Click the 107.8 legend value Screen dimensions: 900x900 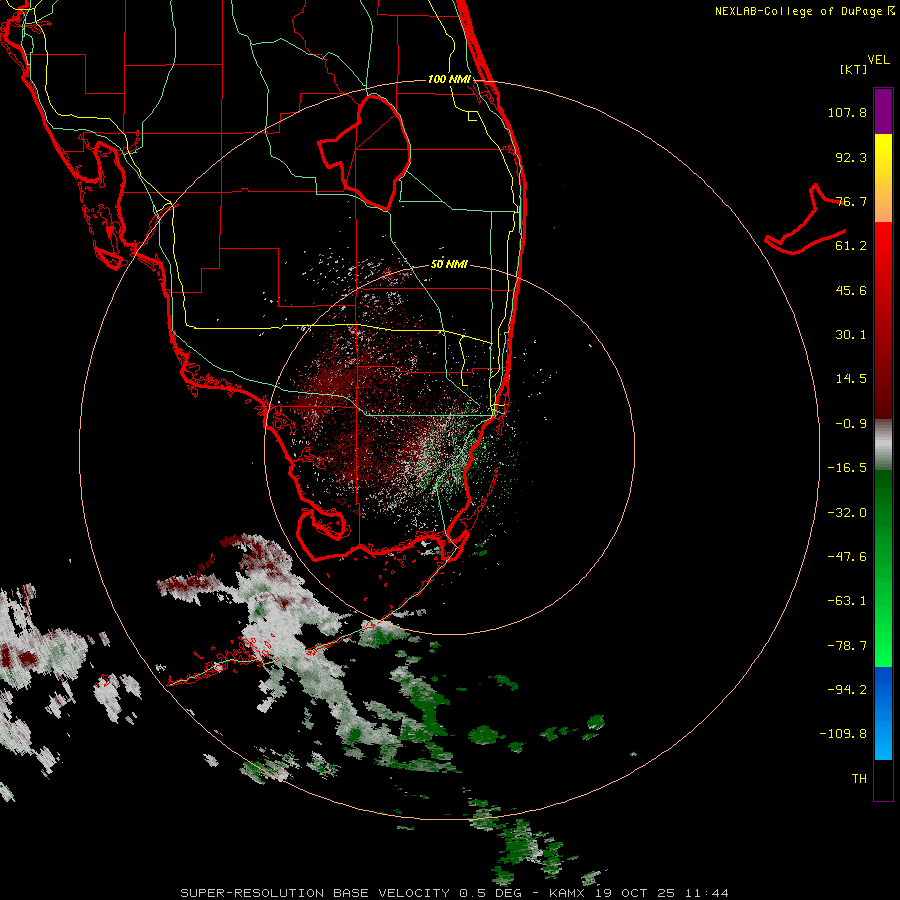click(x=847, y=112)
